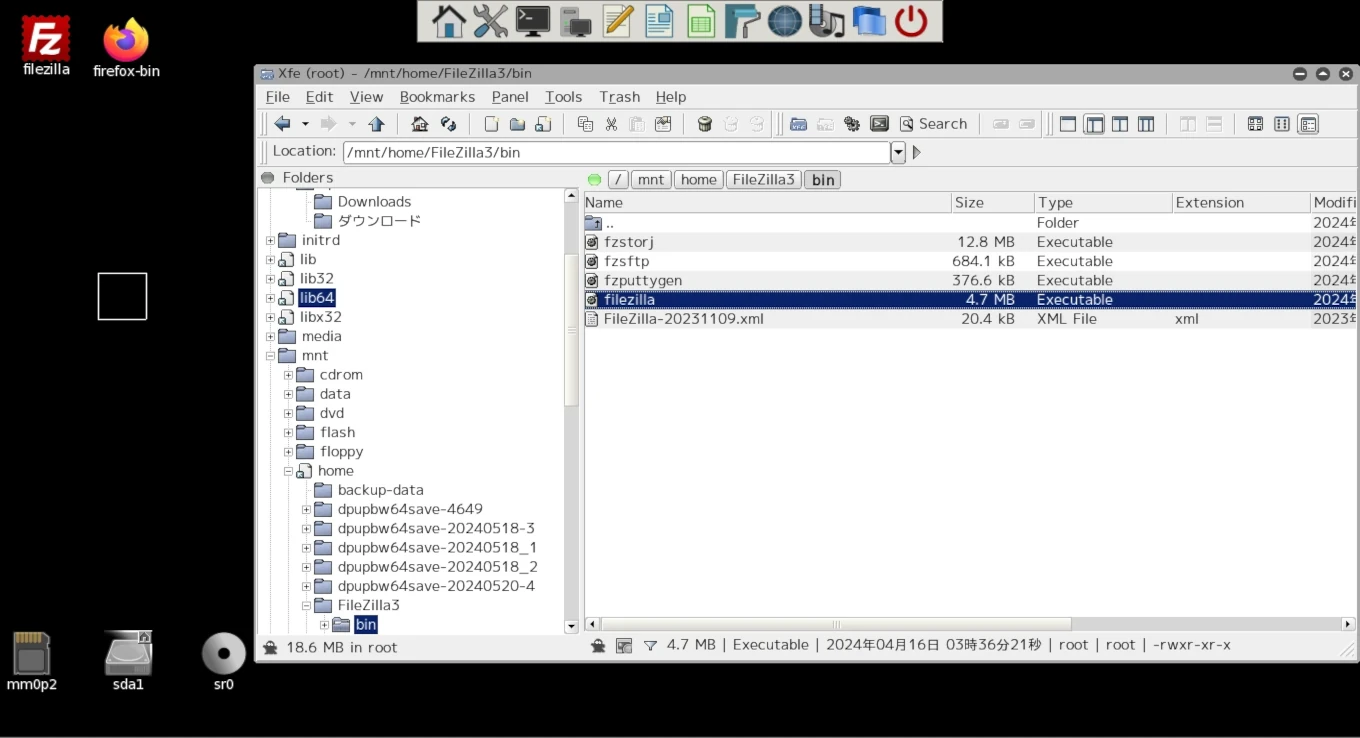This screenshot has height=738, width=1360.
Task: Switch to the tree and panel view
Action: click(1094, 124)
